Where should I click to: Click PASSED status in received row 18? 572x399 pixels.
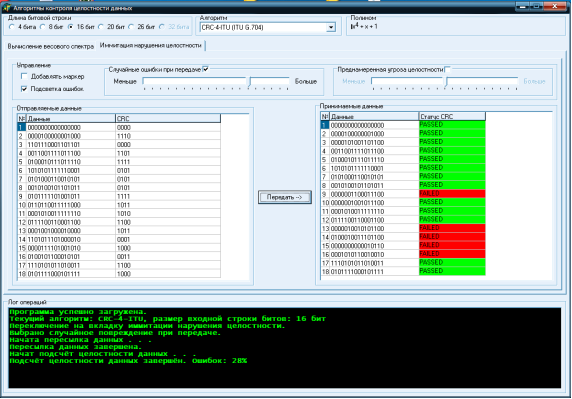(x=452, y=271)
